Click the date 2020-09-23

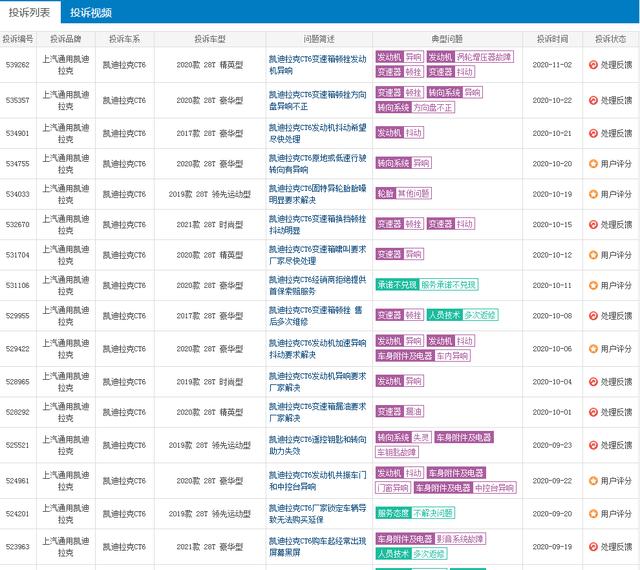(552, 445)
